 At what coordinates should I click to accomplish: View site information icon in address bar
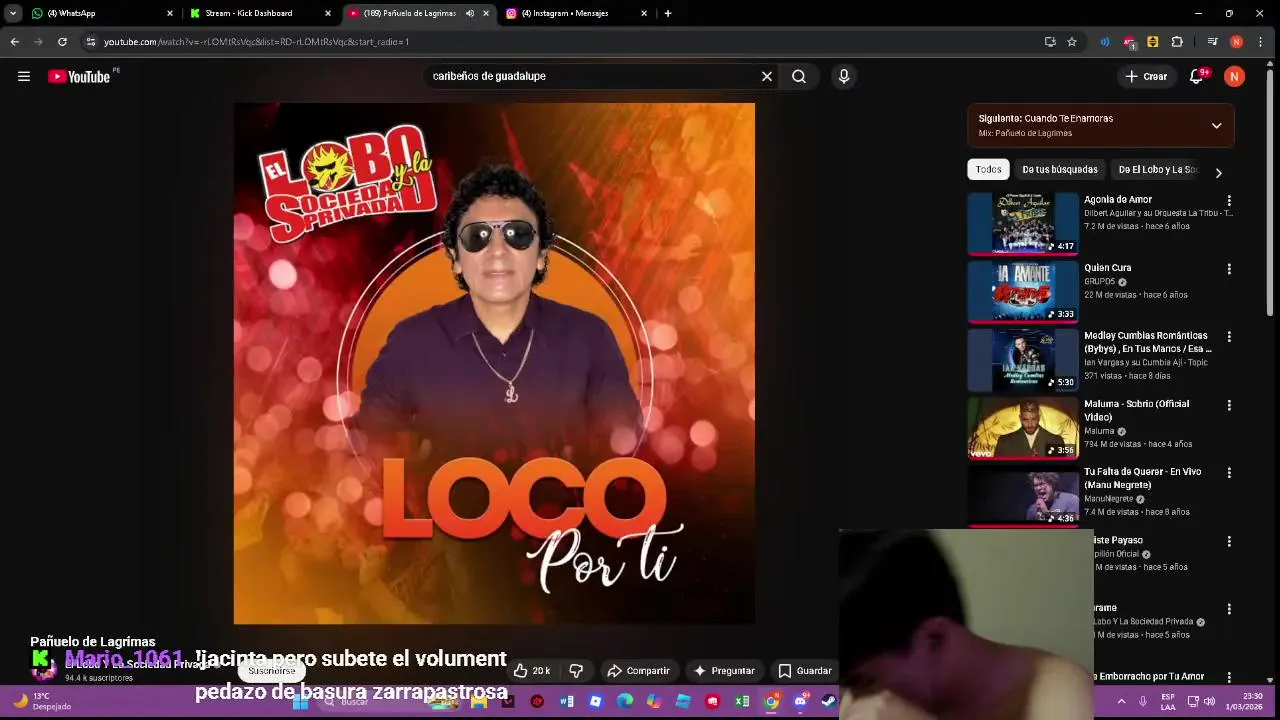click(x=91, y=42)
